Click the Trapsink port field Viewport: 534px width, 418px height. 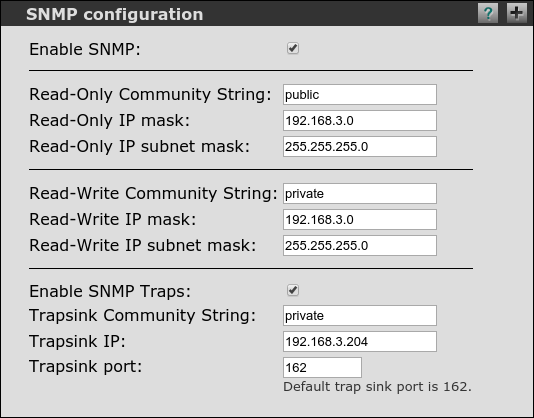pos(322,367)
